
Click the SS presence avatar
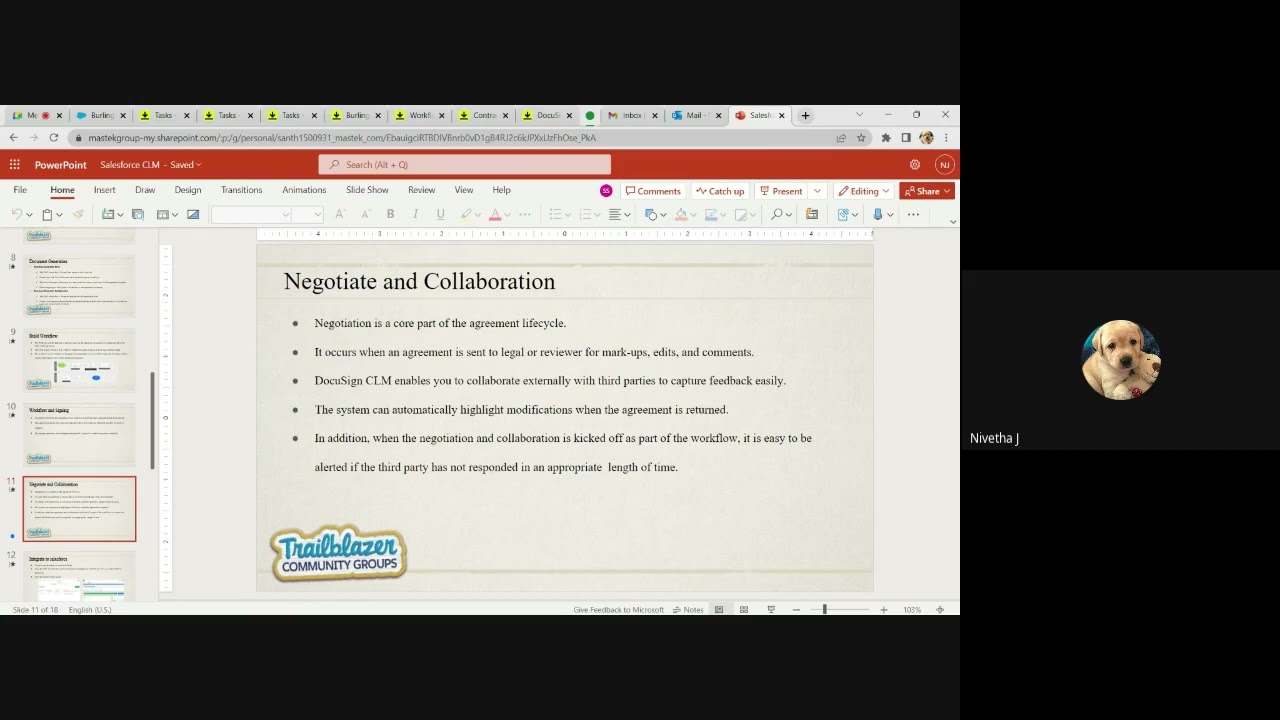(x=605, y=191)
